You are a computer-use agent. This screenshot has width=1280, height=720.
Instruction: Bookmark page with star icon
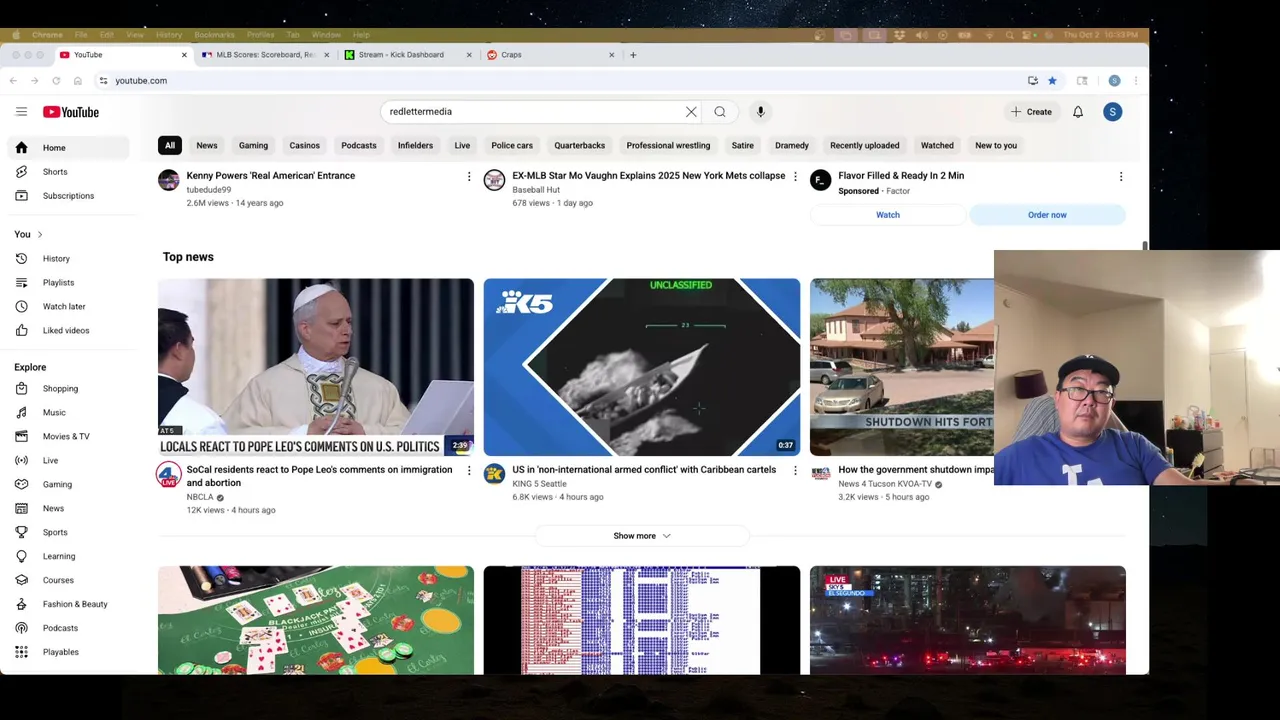point(1052,81)
